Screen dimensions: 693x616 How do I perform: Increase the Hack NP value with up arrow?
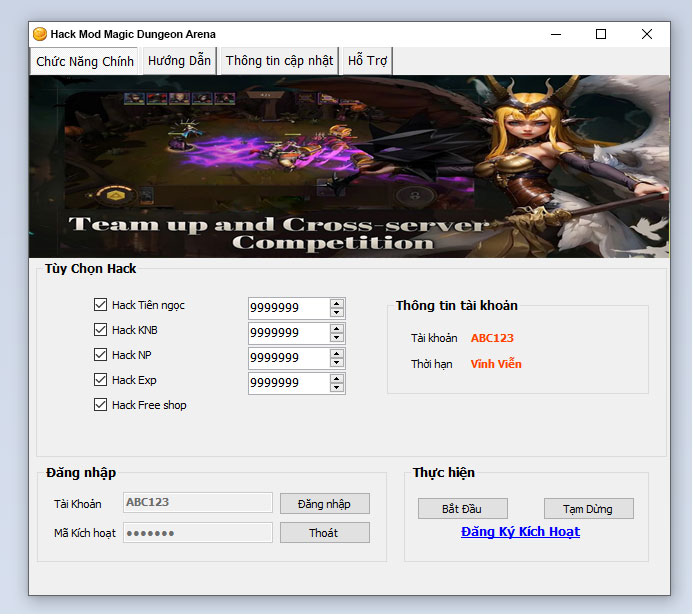pos(337,354)
